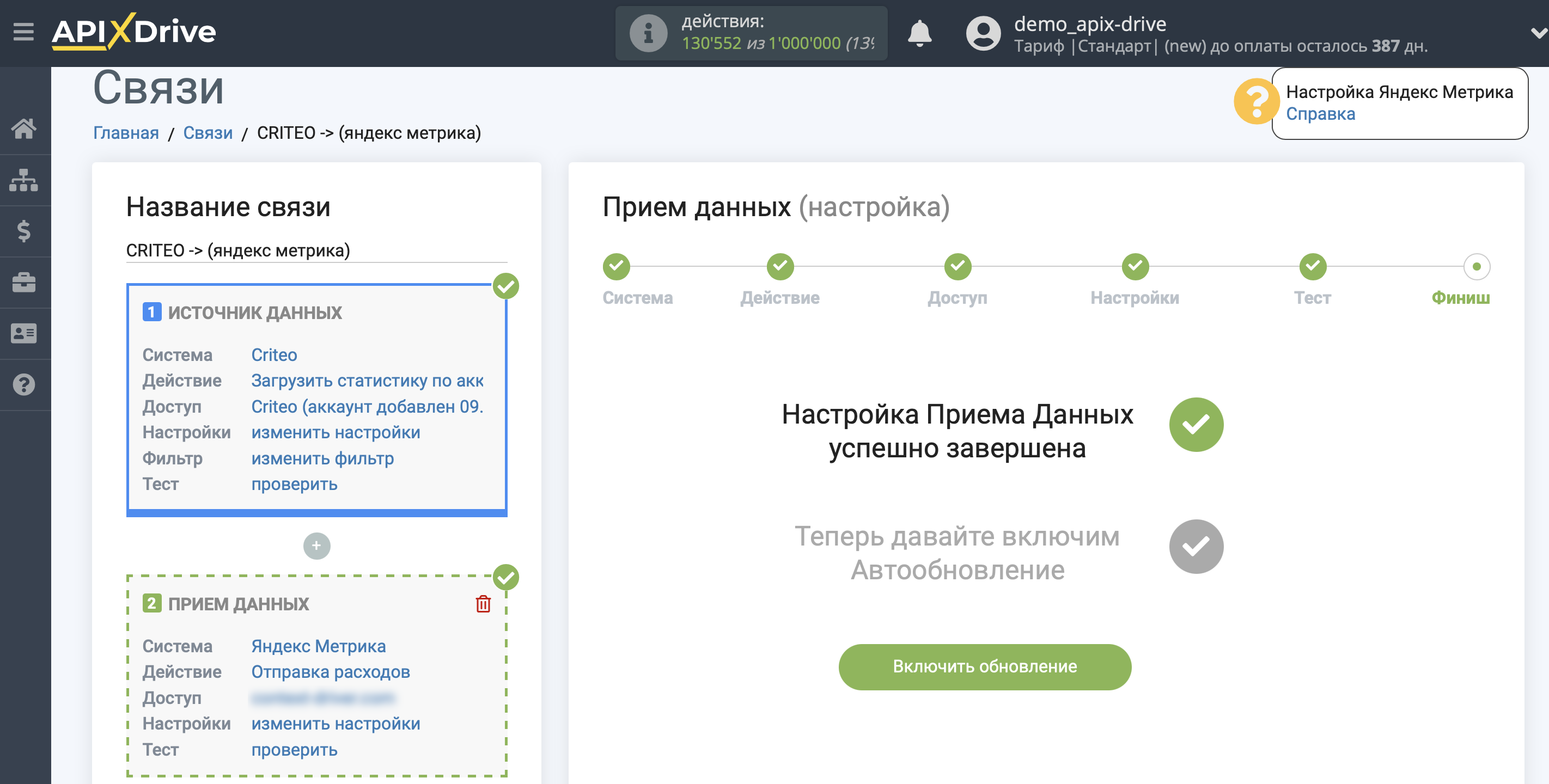Click the blurred access account link
1549x784 pixels.
pos(323,698)
